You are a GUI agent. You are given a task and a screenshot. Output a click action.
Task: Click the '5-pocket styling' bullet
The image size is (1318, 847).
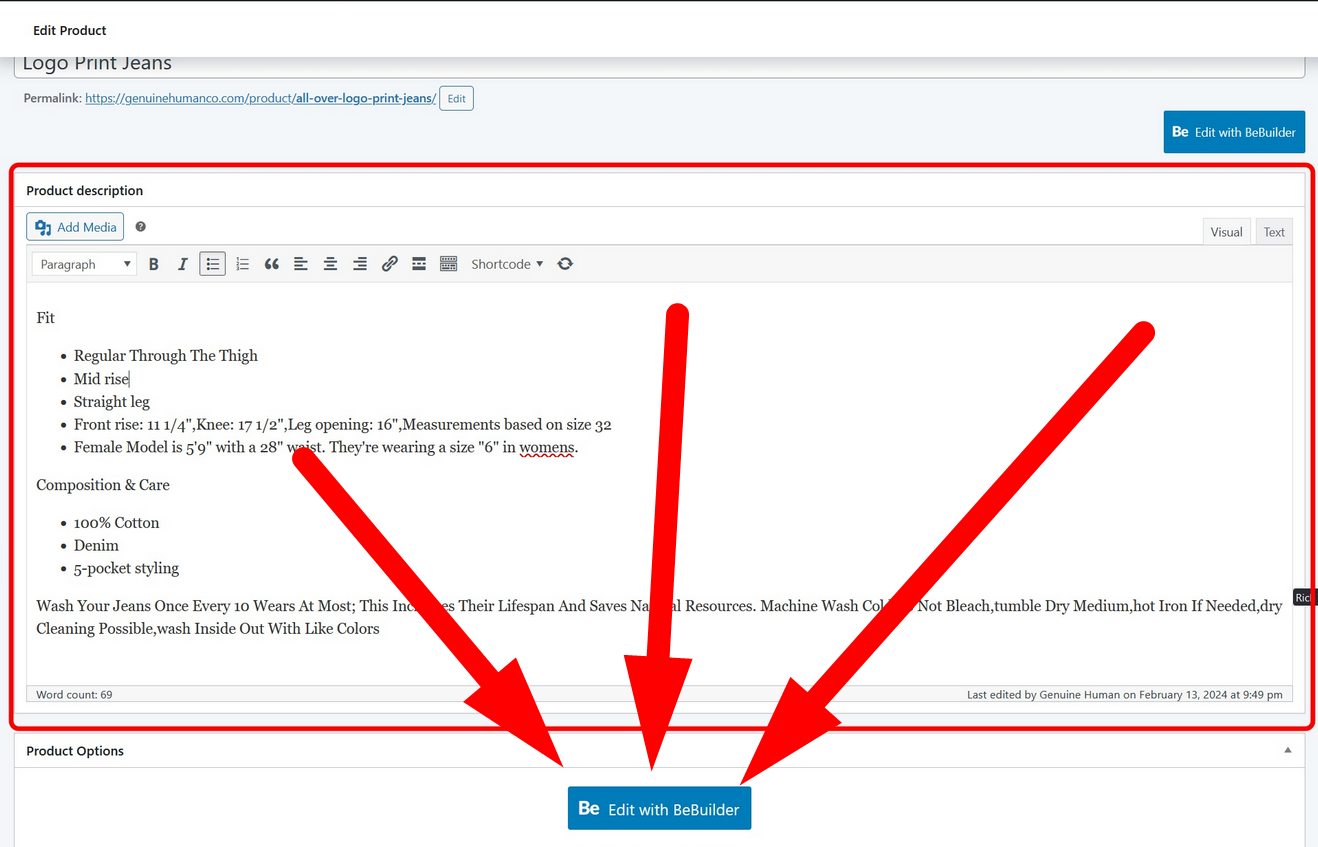coord(127,569)
